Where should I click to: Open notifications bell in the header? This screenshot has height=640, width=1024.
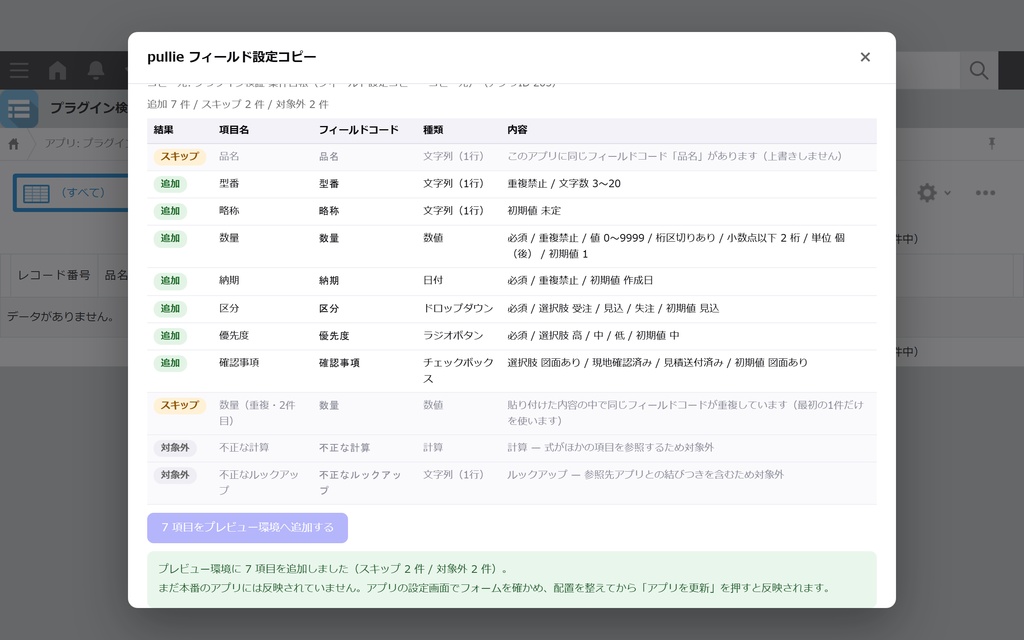click(96, 71)
